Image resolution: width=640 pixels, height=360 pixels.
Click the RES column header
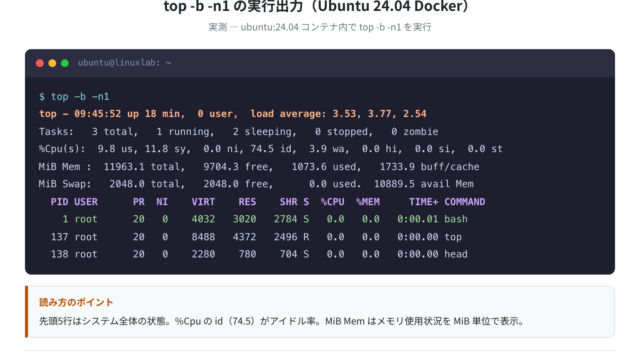pyautogui.click(x=247, y=202)
